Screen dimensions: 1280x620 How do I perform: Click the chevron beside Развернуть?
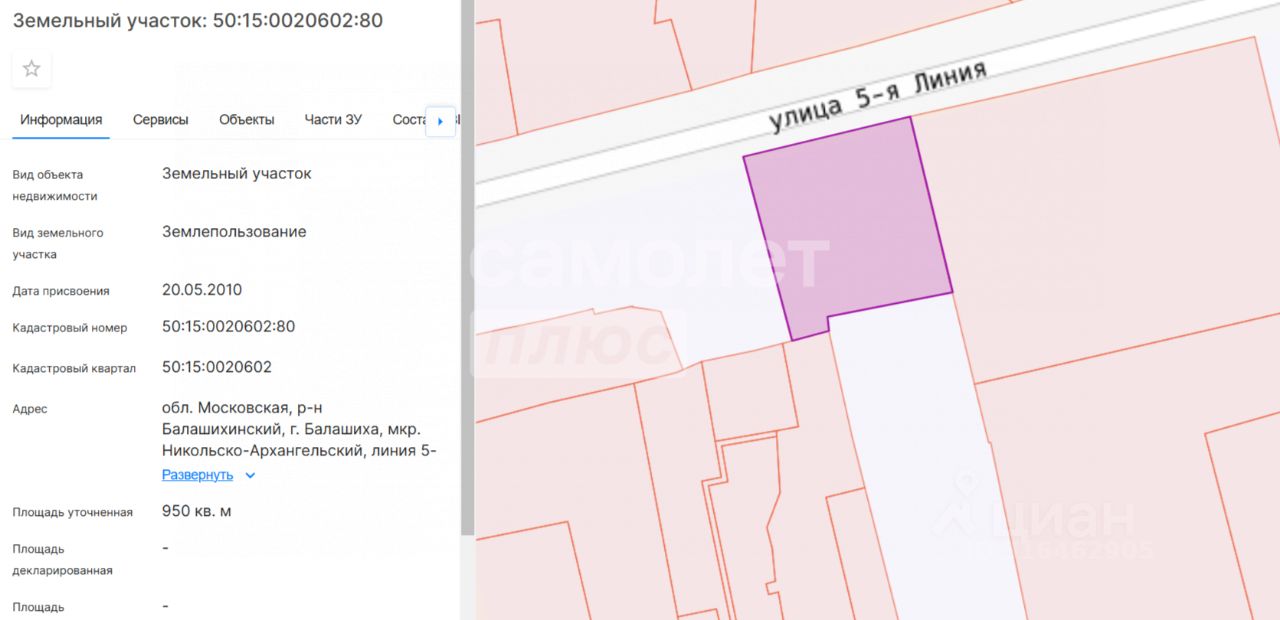pos(250,476)
